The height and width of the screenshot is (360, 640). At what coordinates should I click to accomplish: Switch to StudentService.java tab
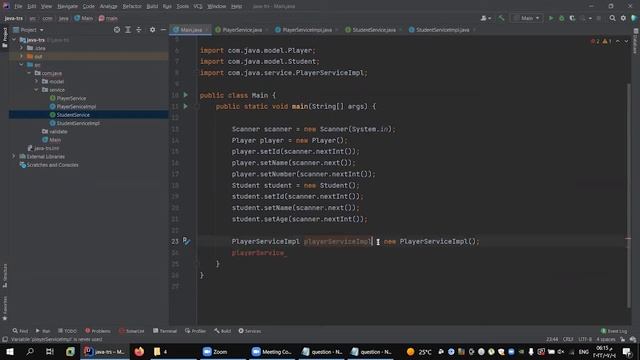click(x=373, y=30)
